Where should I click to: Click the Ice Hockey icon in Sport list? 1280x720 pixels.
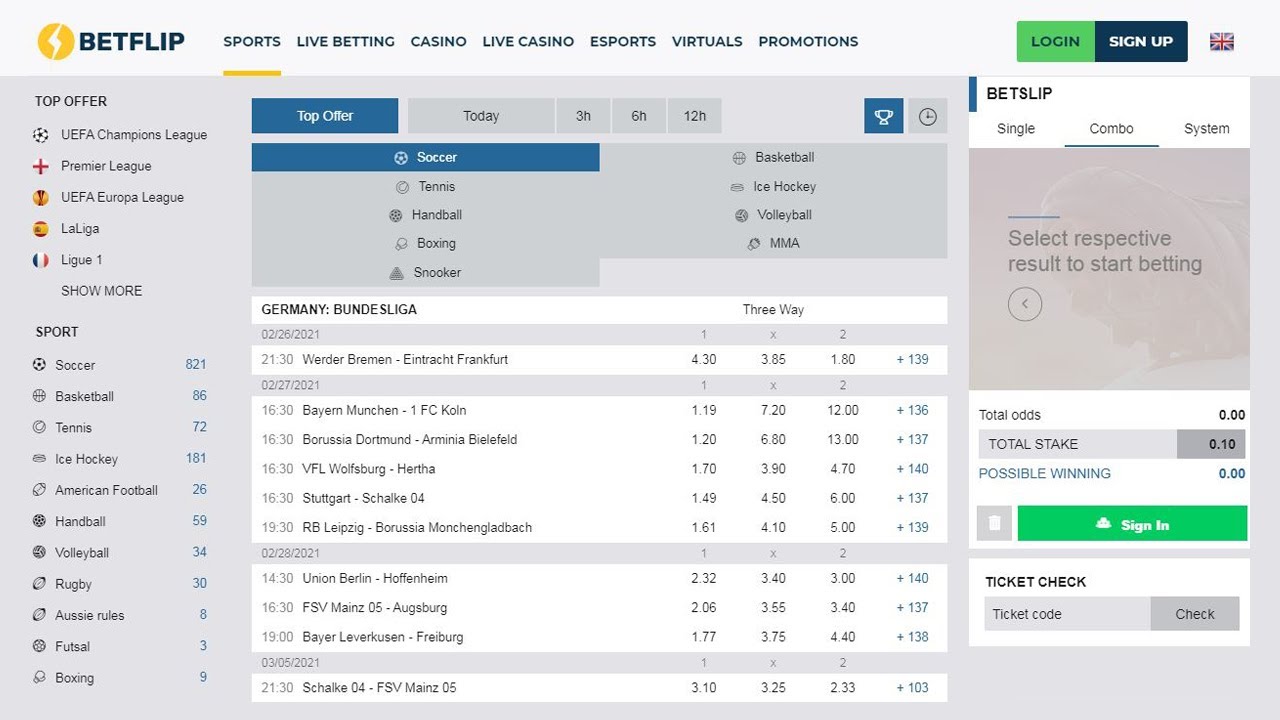tap(40, 459)
